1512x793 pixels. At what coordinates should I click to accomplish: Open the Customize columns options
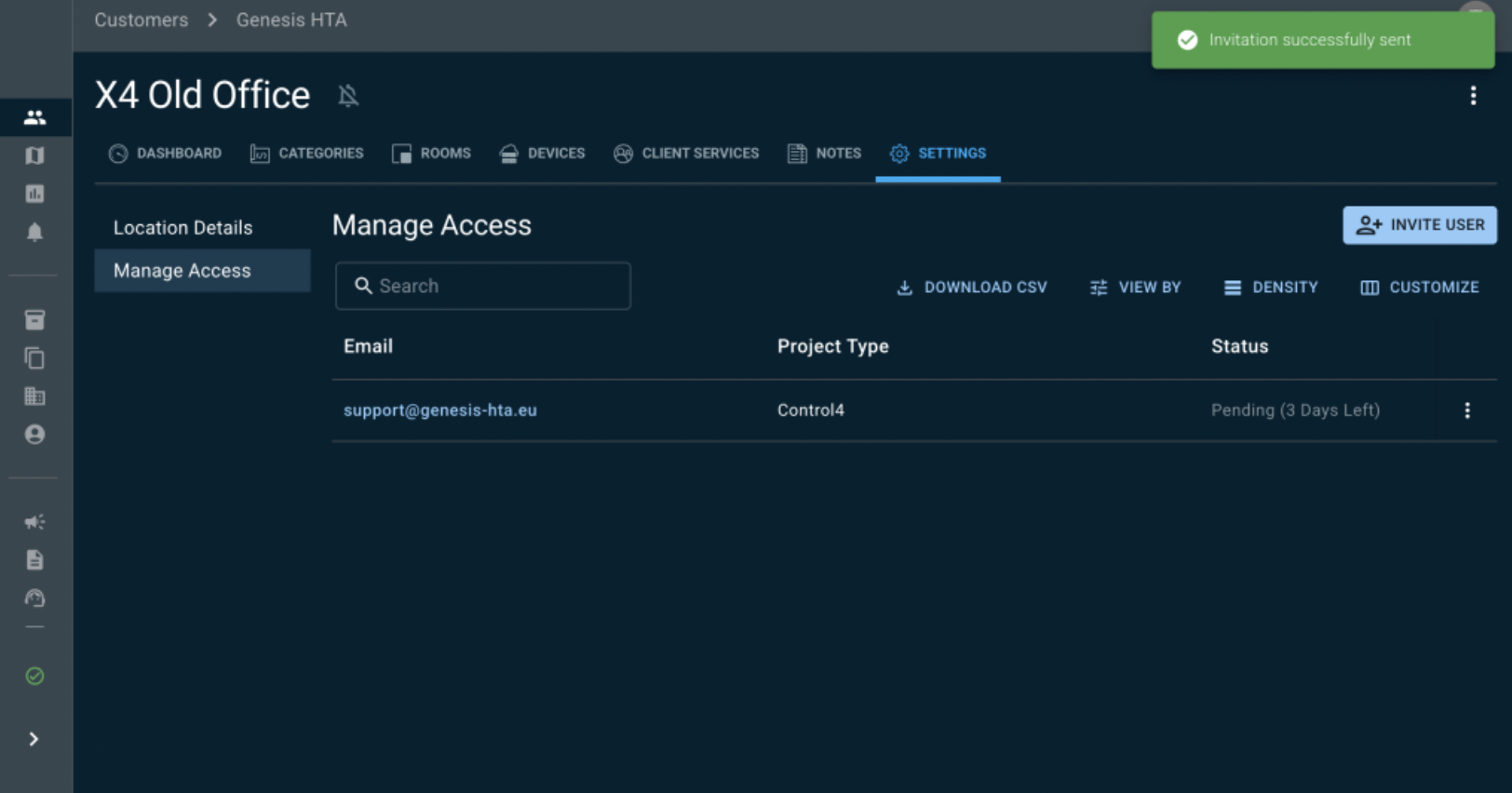point(1420,288)
